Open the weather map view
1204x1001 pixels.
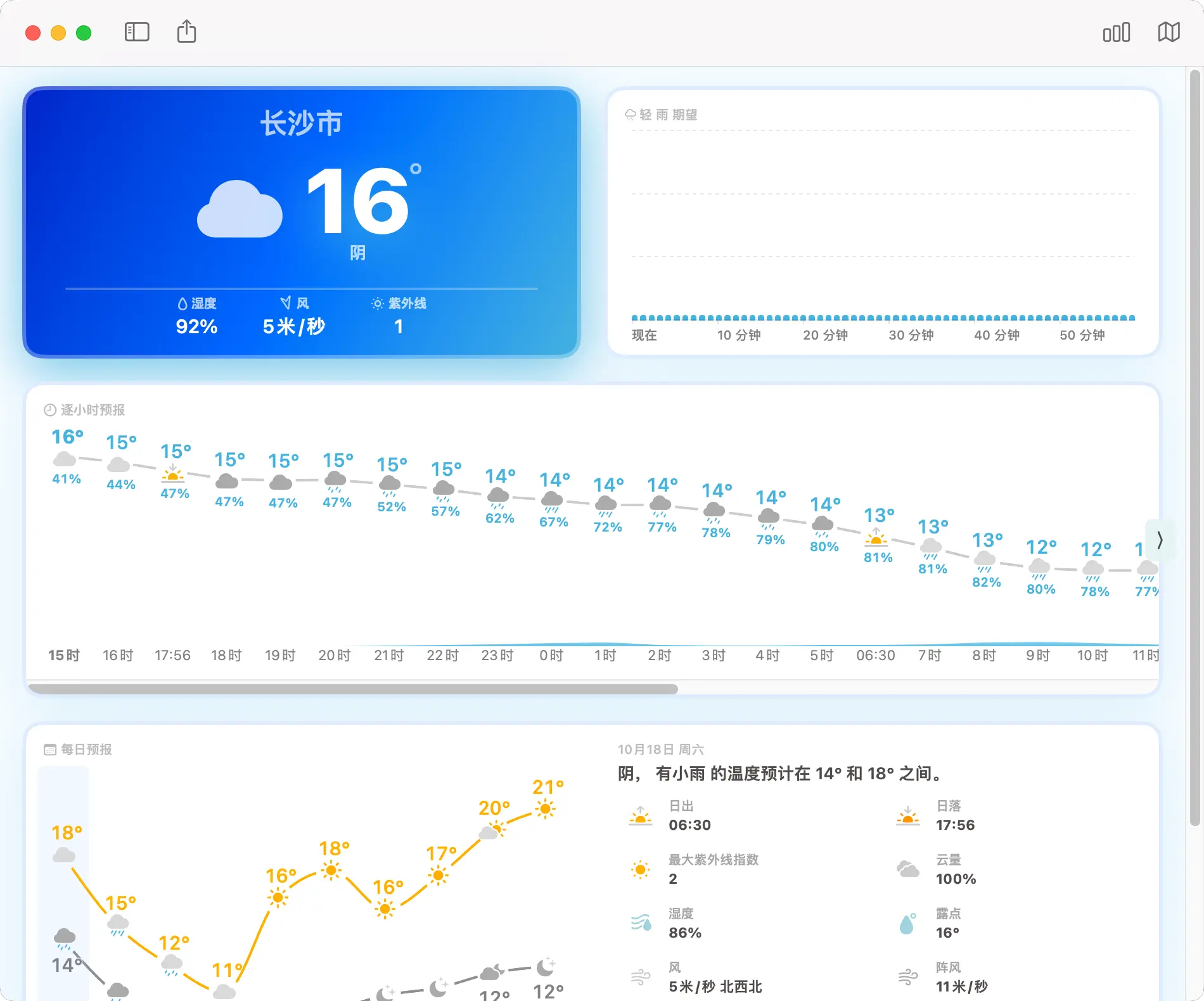tap(1169, 32)
